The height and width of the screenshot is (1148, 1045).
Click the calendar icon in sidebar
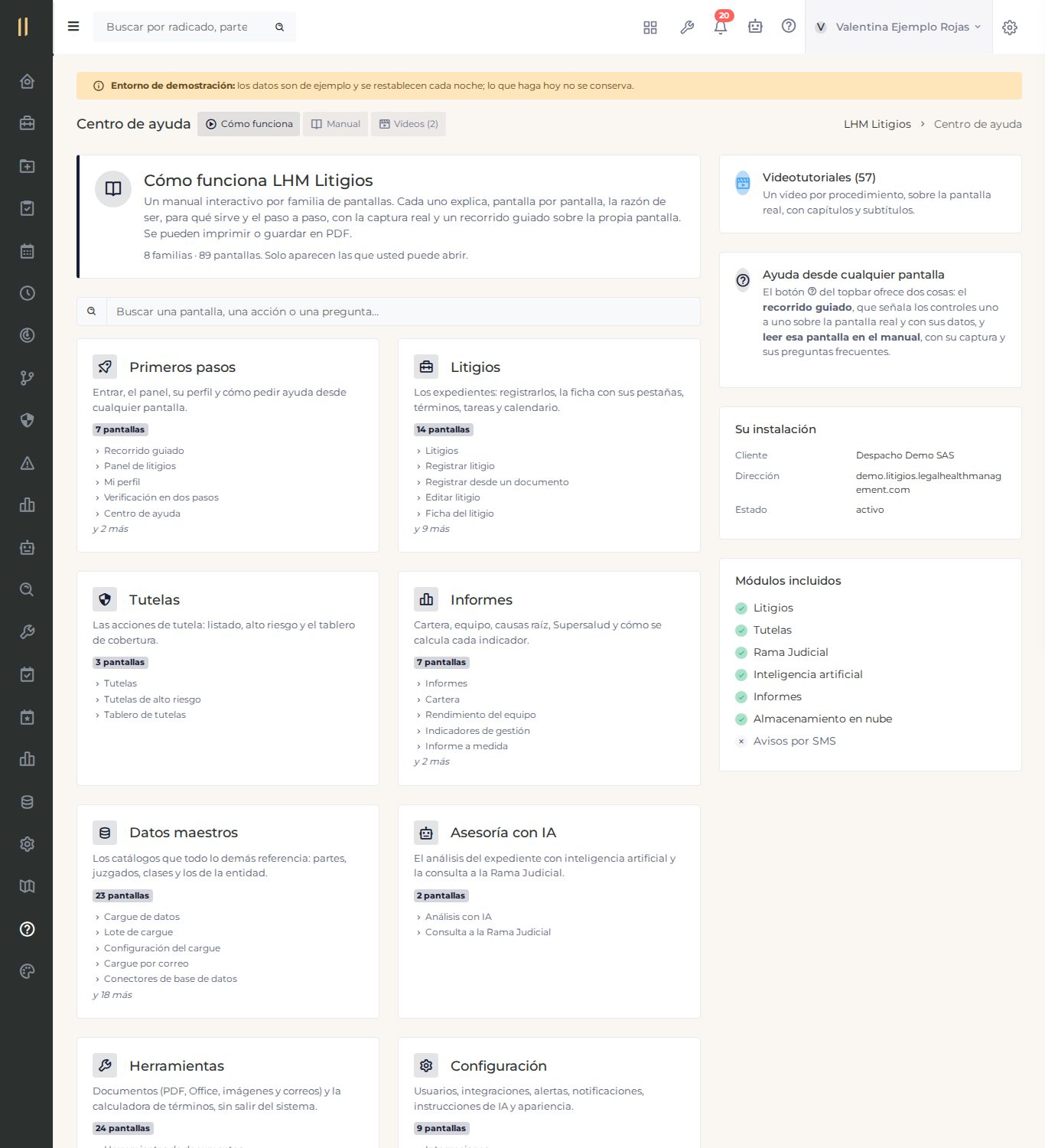coord(27,251)
